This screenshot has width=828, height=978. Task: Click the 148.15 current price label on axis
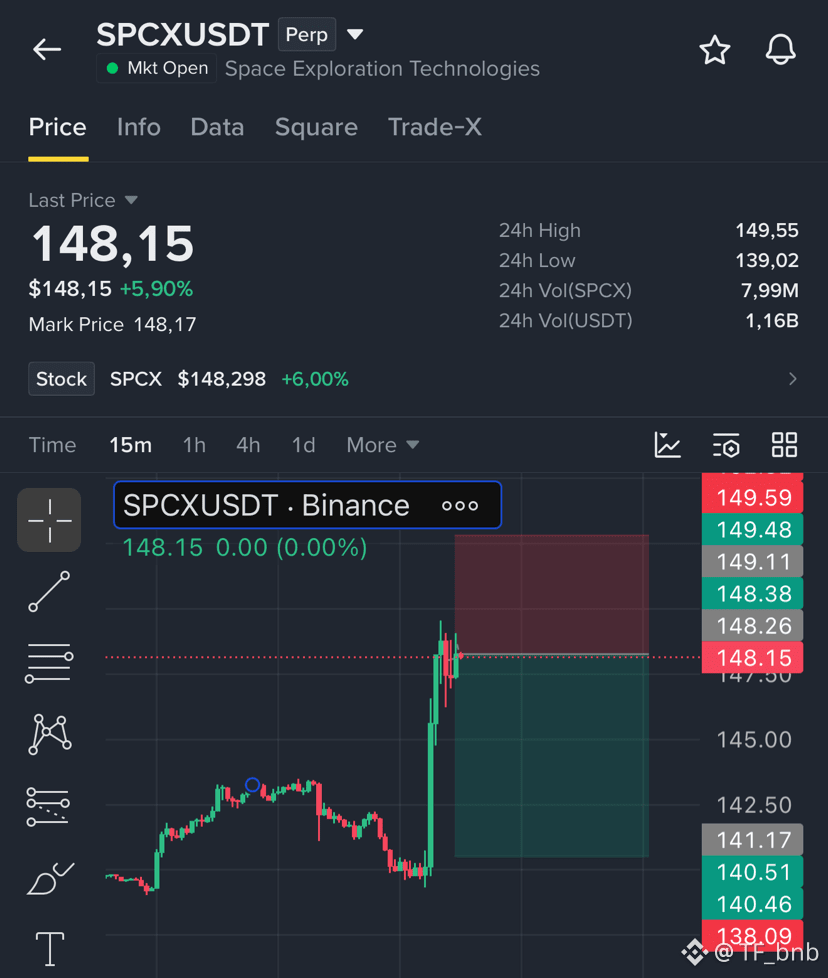[x=753, y=658]
